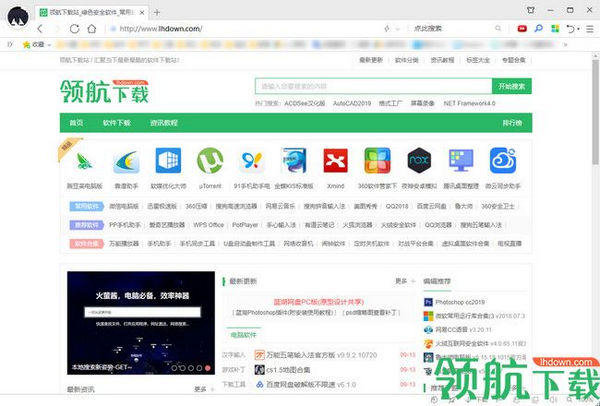Click the 领航下载 site logo
The width and height of the screenshot is (600, 406).
pos(104,91)
